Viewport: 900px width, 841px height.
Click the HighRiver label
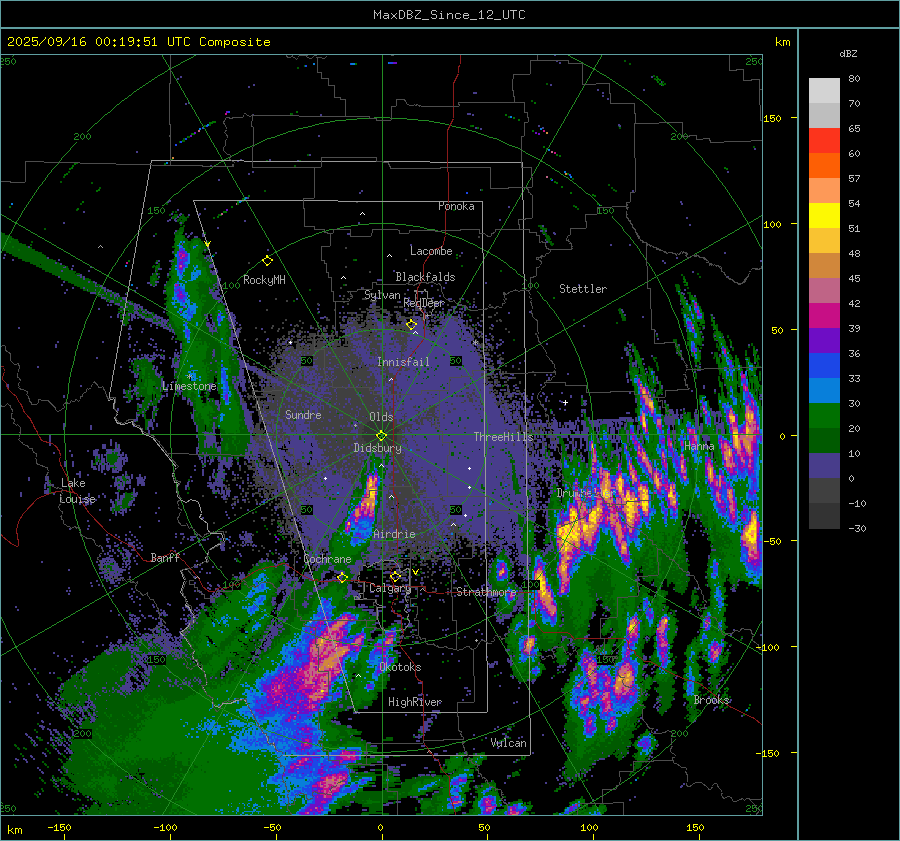(415, 702)
